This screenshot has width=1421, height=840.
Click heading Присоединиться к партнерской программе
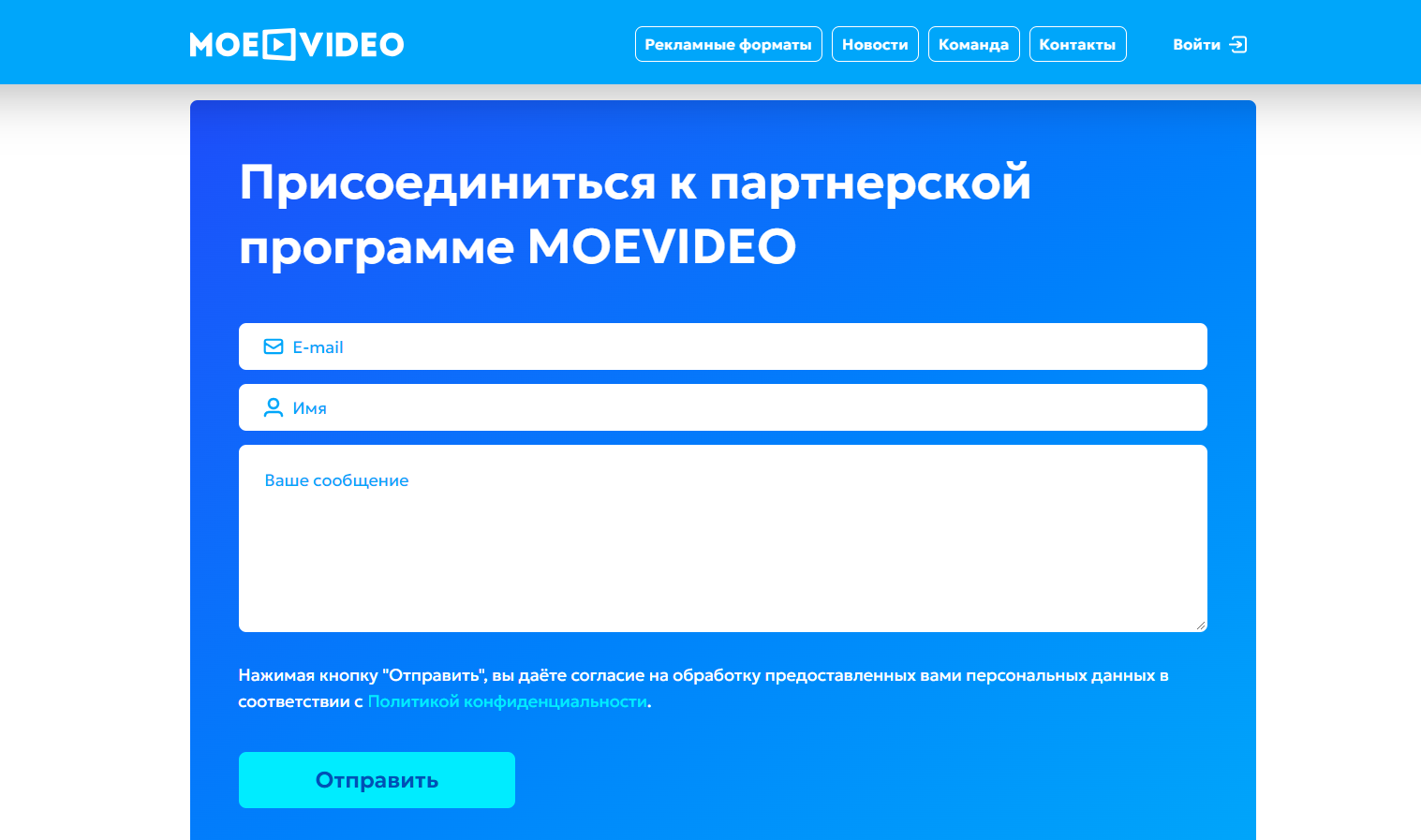[634, 214]
